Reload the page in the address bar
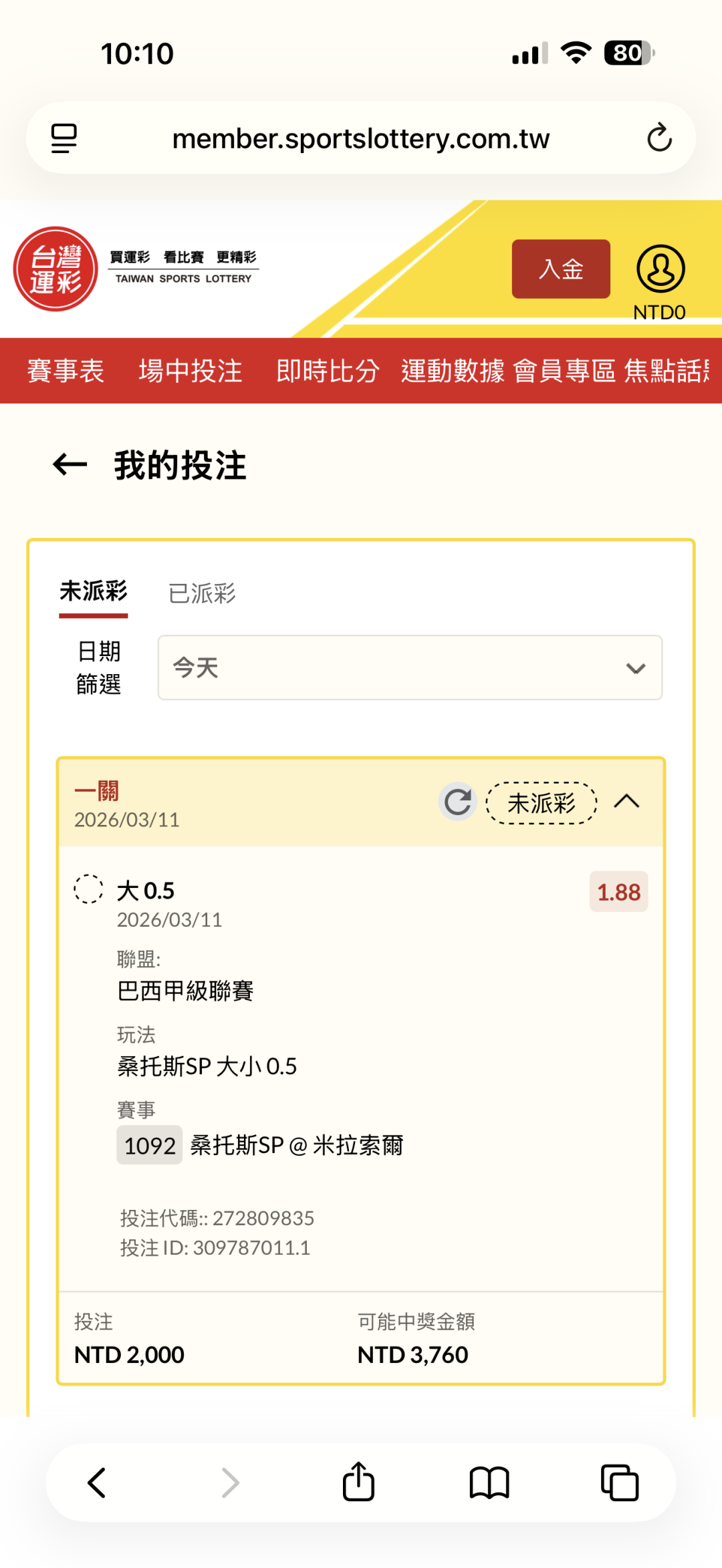Image resolution: width=722 pixels, height=1568 pixels. [x=659, y=138]
